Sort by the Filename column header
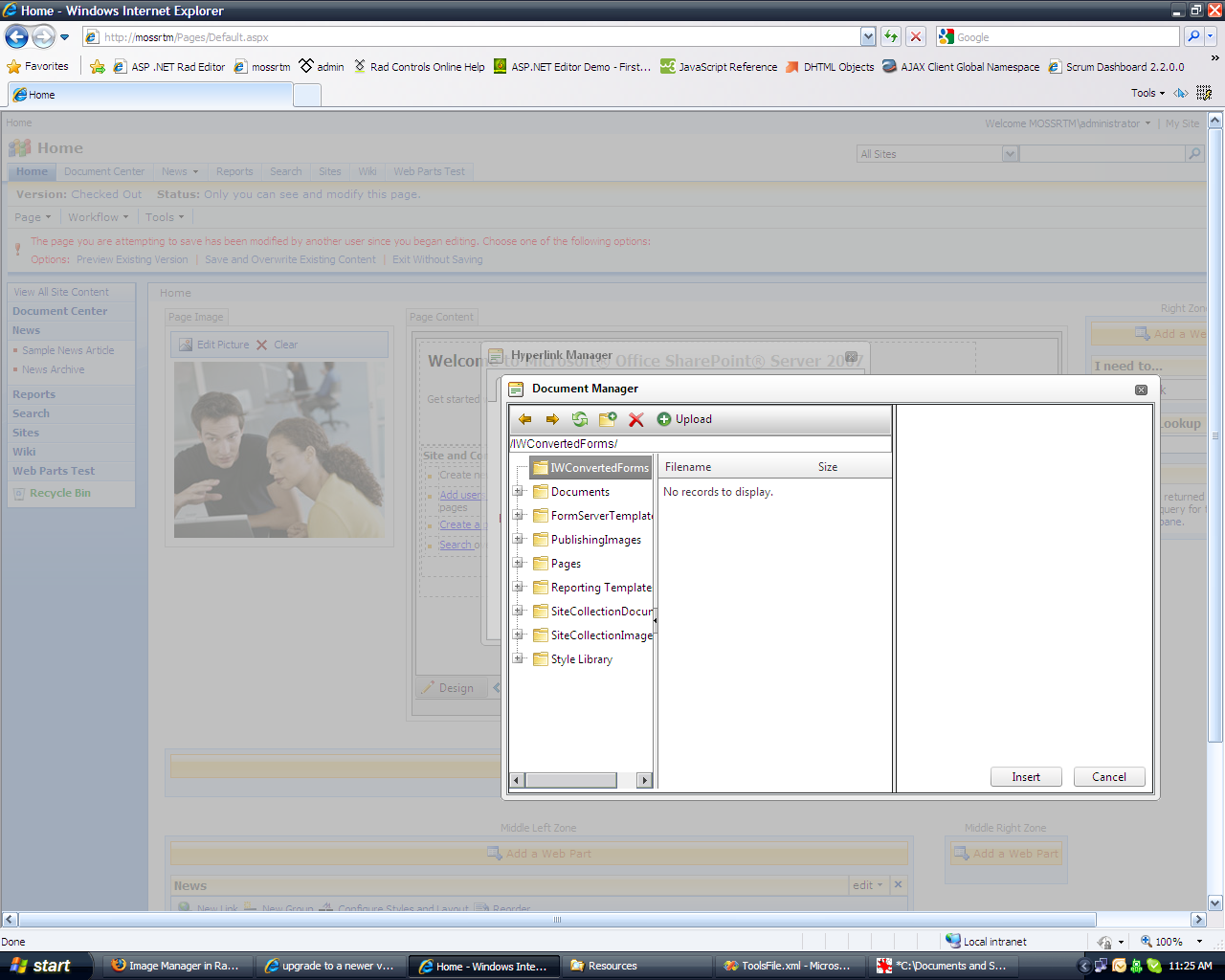Screen dimensions: 1225x980 click(x=688, y=467)
